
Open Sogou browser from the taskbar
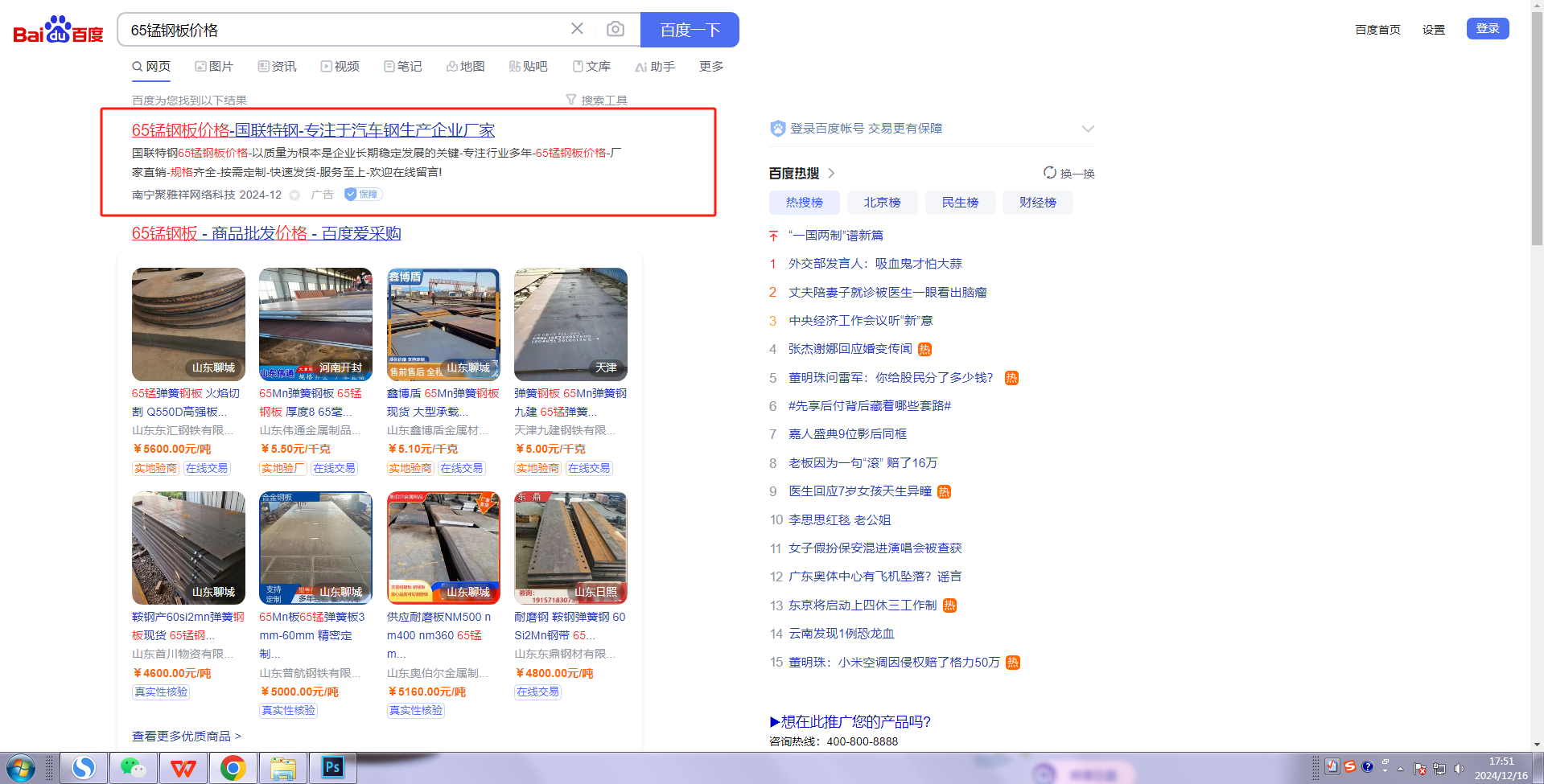pyautogui.click(x=84, y=769)
